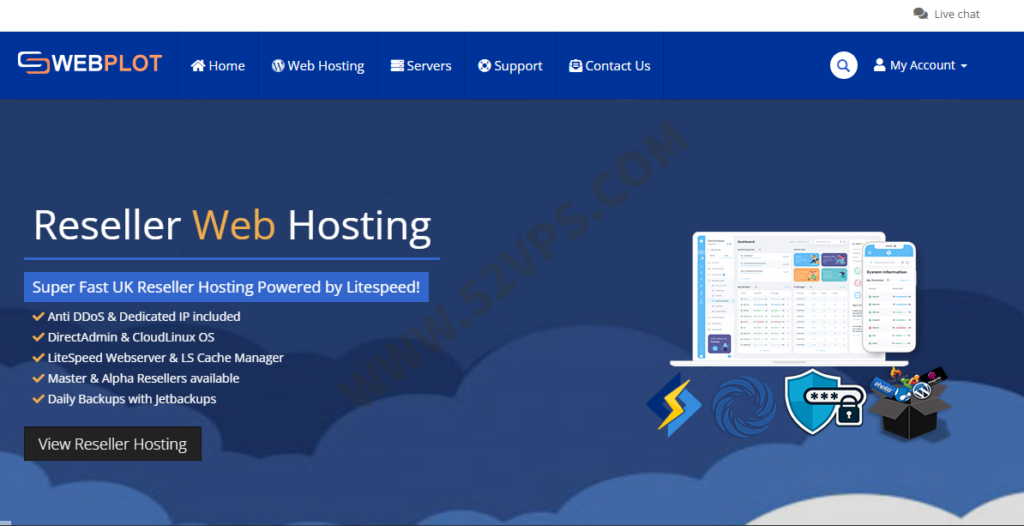Viewport: 1024px width, 526px height.
Task: Click the Super Fast UK Reseller Hosting banner
Action: 226,287
